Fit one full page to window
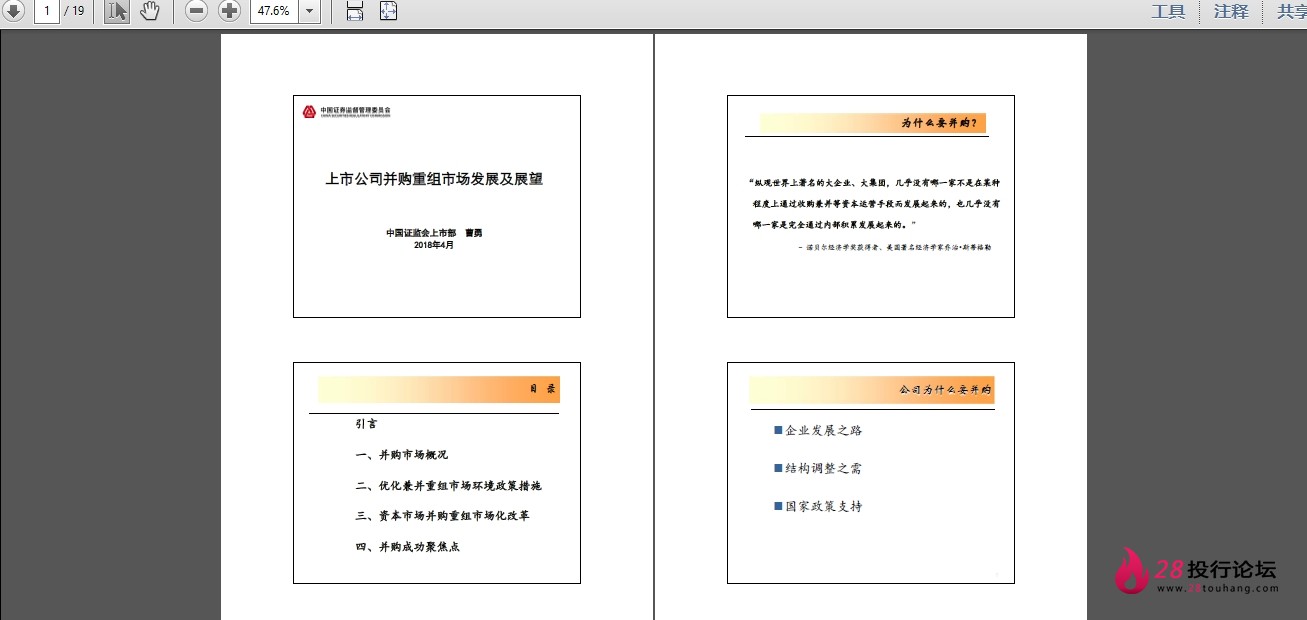The height and width of the screenshot is (620, 1307). (388, 11)
